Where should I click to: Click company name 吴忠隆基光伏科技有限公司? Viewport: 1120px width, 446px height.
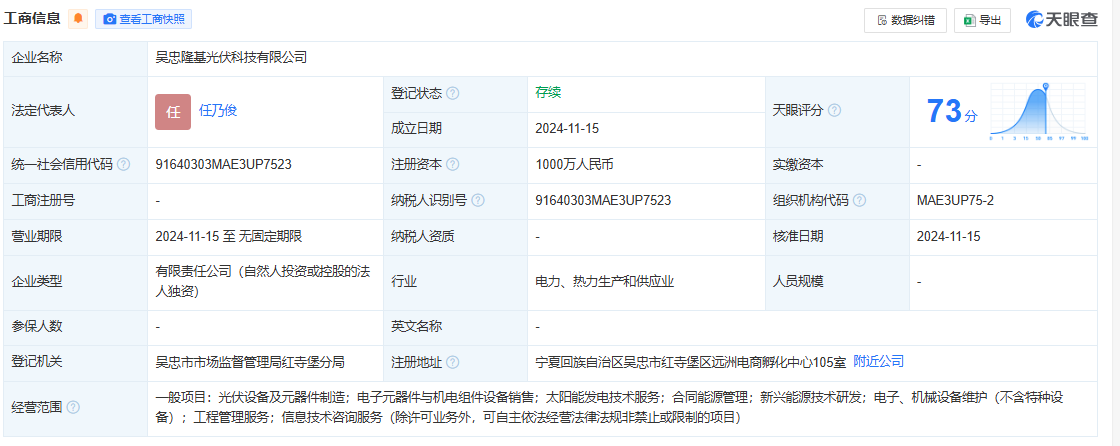(231, 58)
